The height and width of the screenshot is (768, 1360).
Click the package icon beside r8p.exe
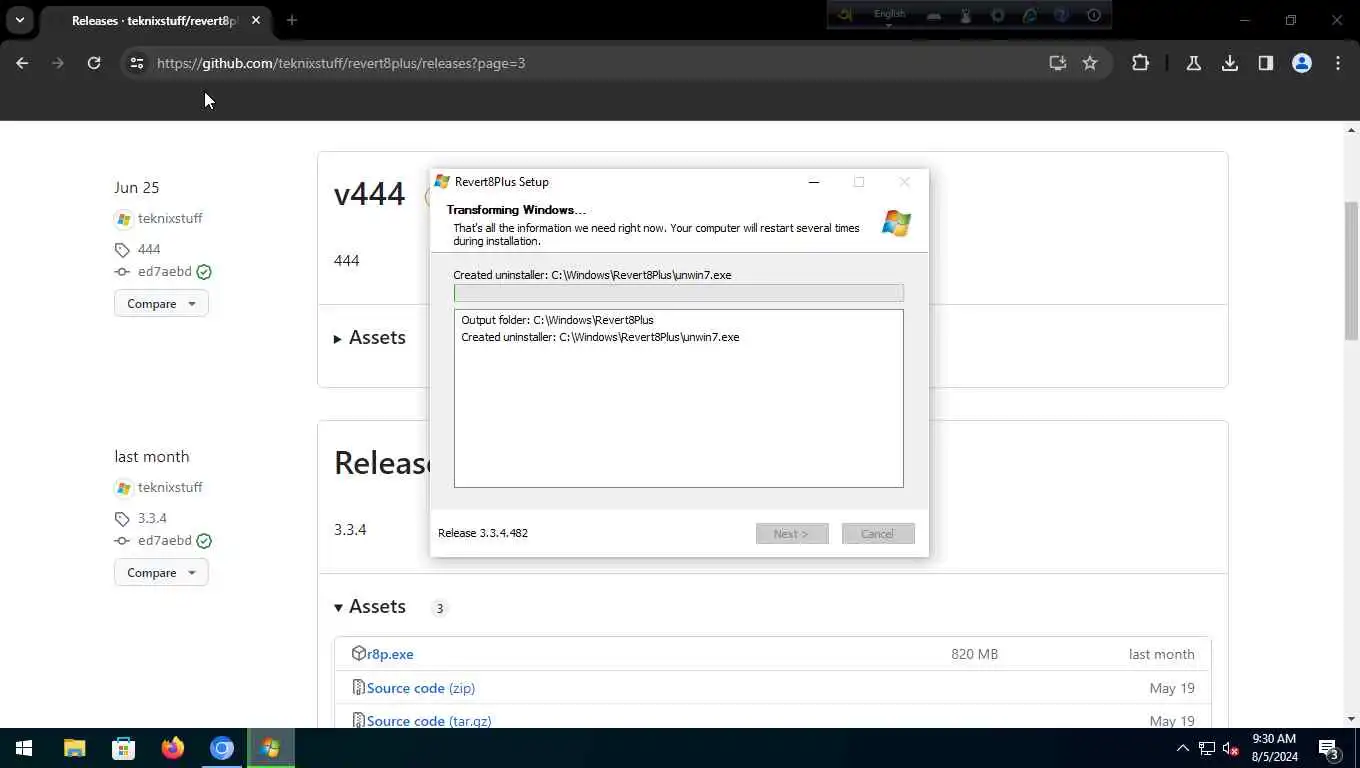tap(359, 653)
